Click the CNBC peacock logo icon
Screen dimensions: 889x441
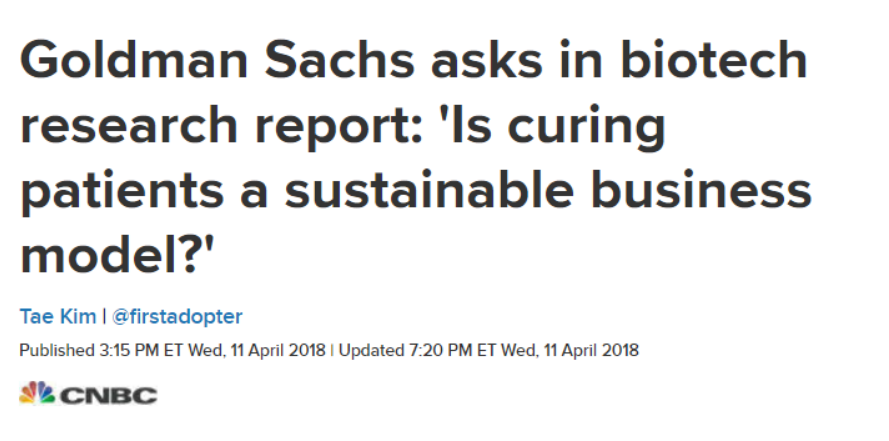pos(37,392)
